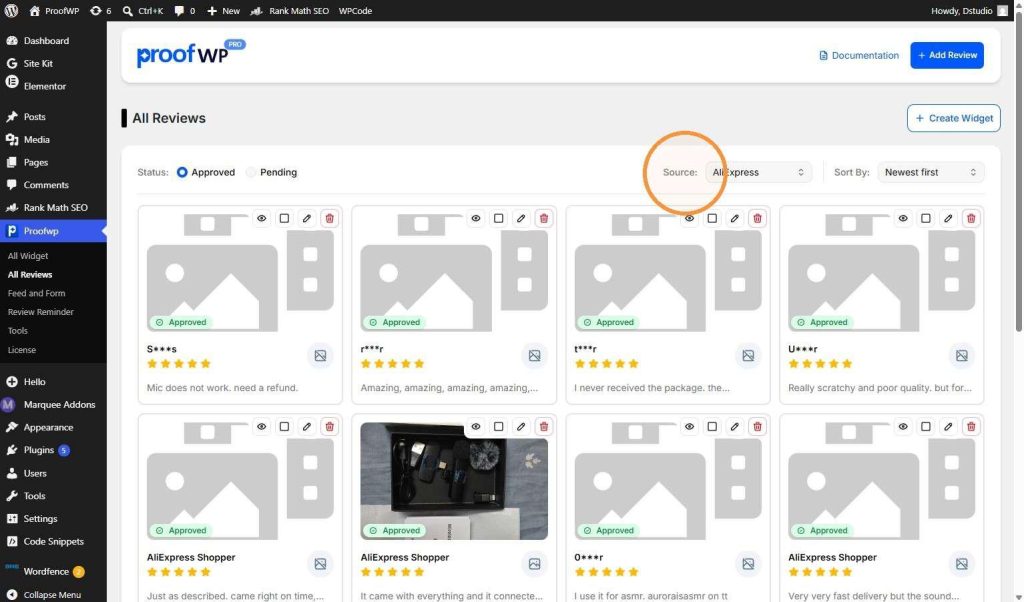Collapse the admin sidebar menu

53,595
